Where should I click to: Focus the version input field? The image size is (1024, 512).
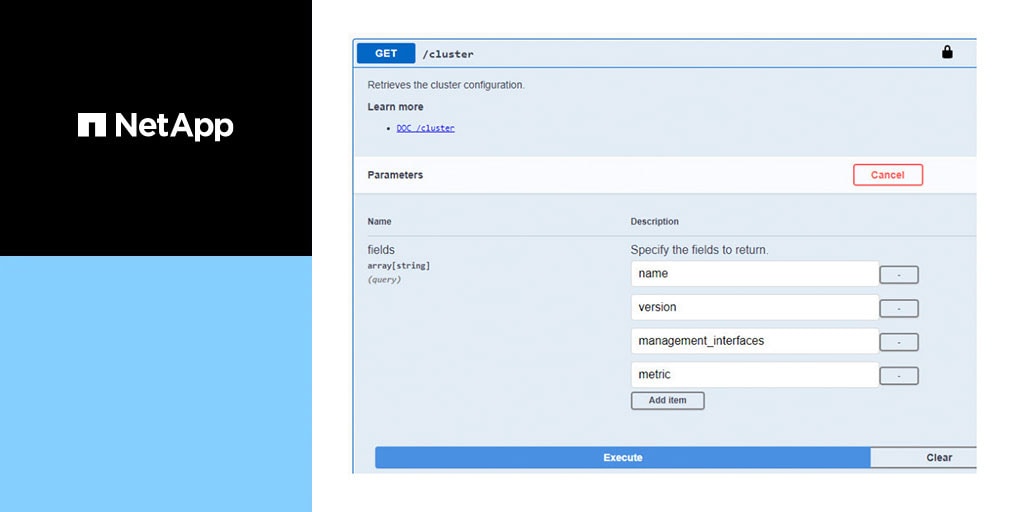pyautogui.click(x=754, y=308)
